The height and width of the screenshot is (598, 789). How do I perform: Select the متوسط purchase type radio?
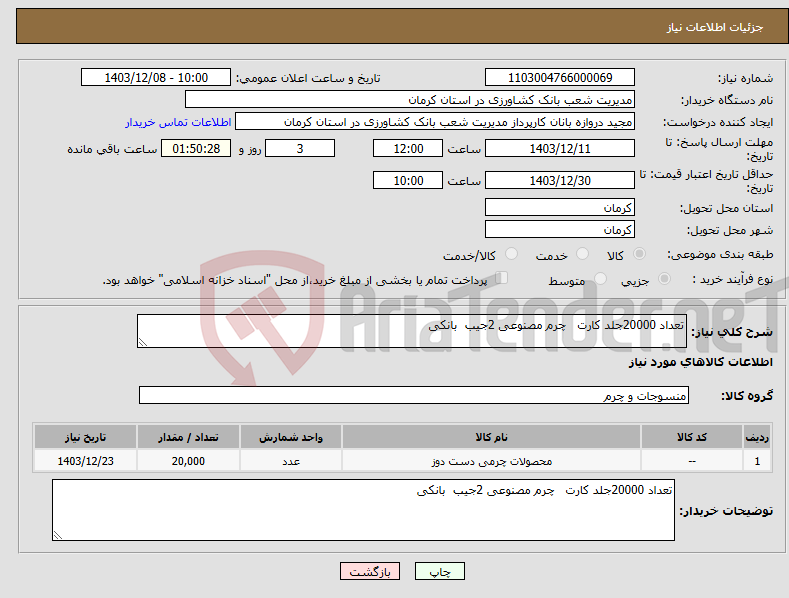pos(600,278)
